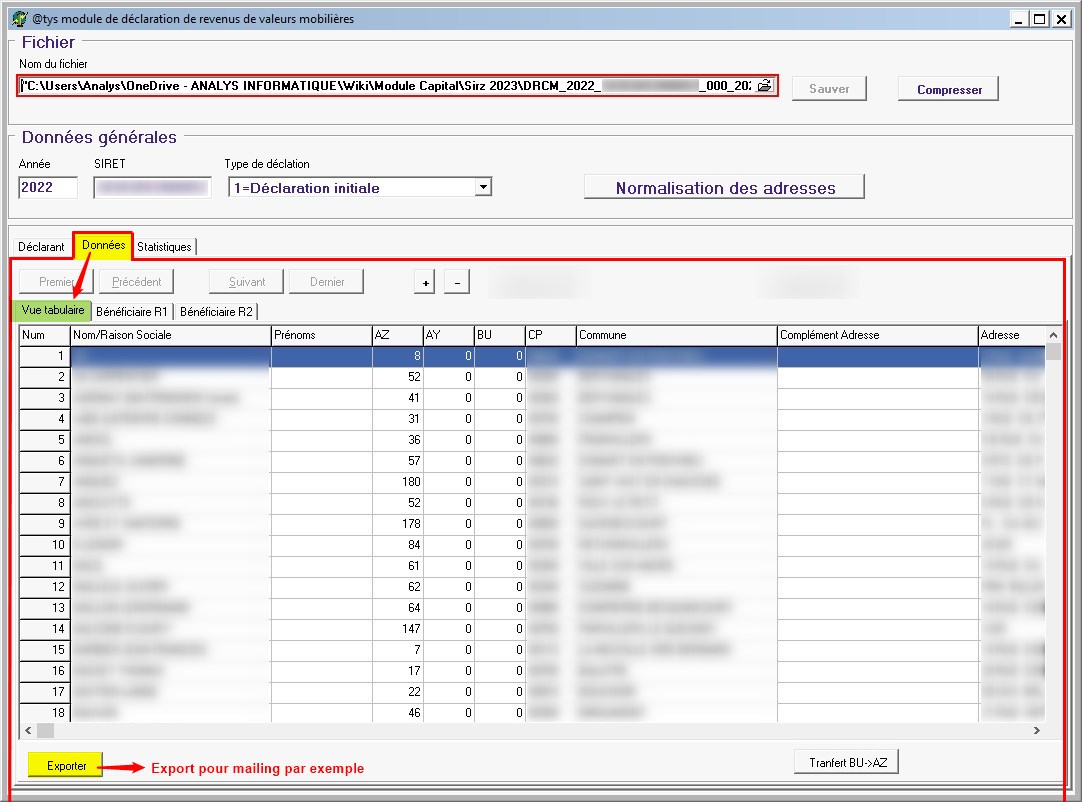This screenshot has height=802, width=1082.
Task: Click Normalisation des adresses button
Action: [x=724, y=187]
